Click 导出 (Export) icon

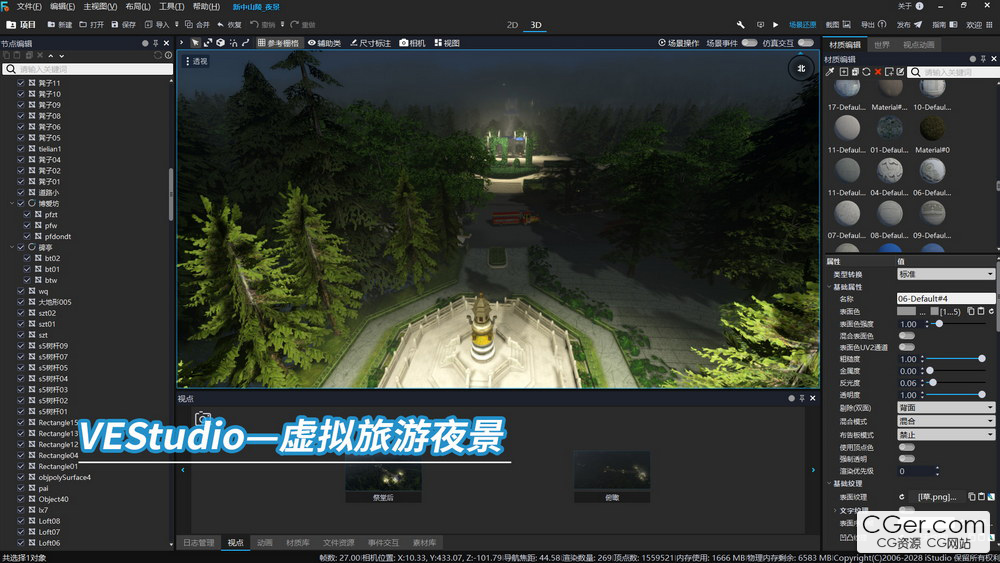point(882,24)
